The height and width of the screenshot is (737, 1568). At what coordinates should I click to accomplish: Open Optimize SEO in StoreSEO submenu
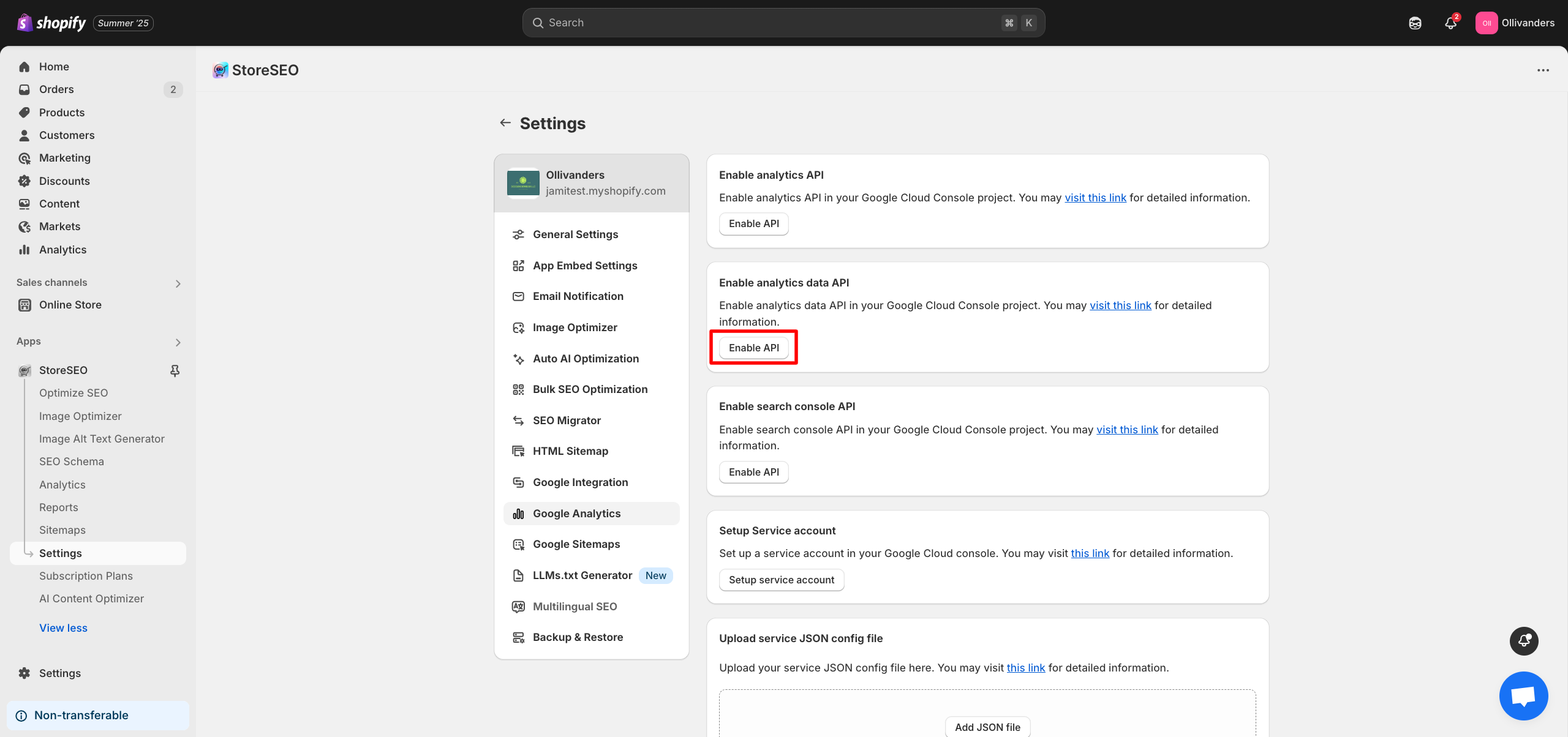coord(73,393)
